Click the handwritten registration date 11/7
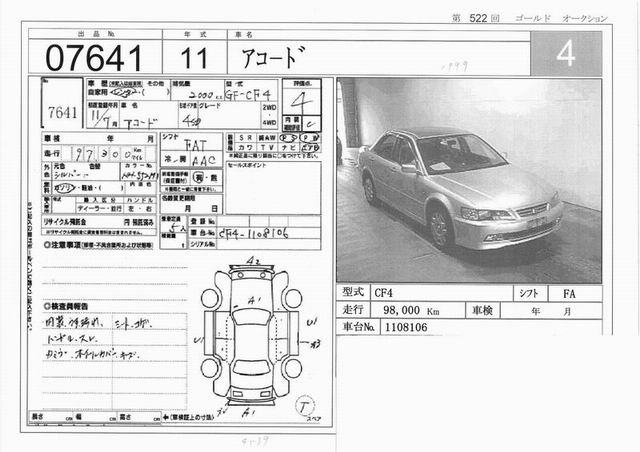 click(104, 117)
